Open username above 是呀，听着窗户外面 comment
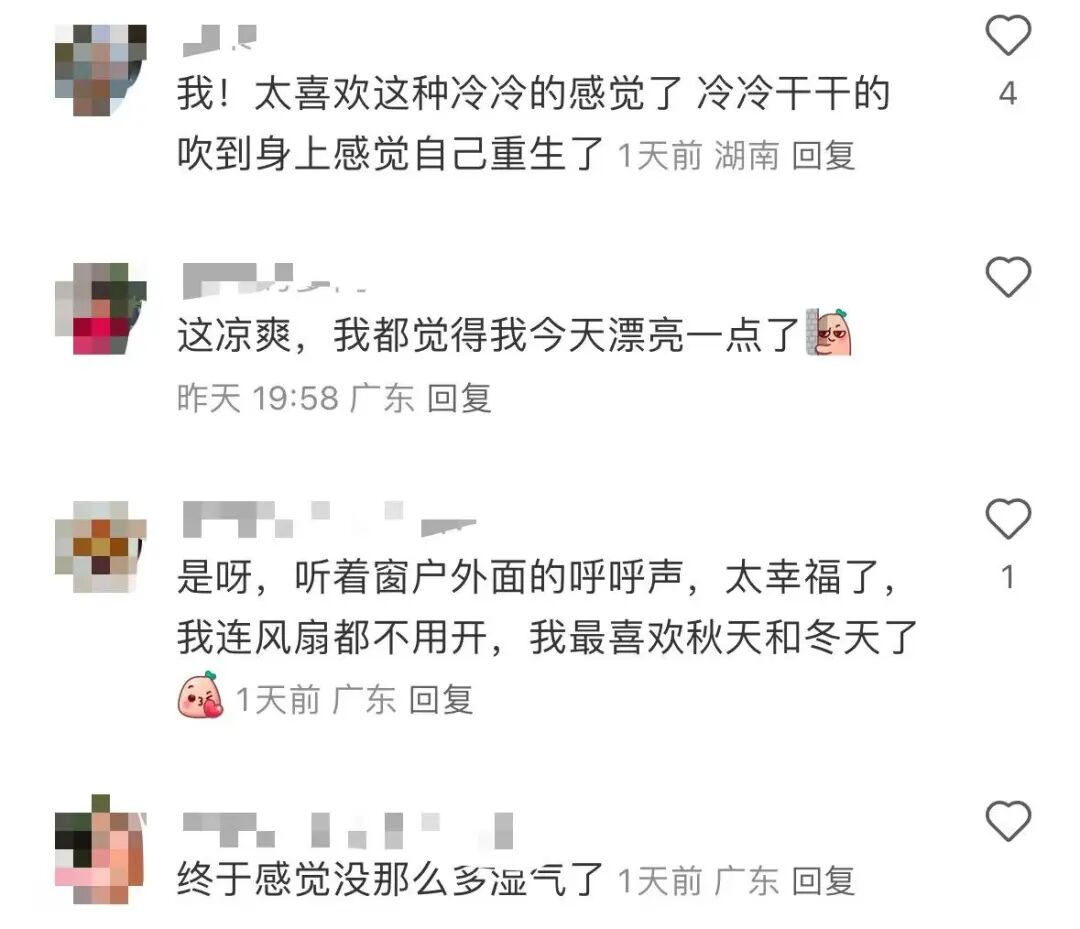The image size is (1080, 929). click(329, 520)
